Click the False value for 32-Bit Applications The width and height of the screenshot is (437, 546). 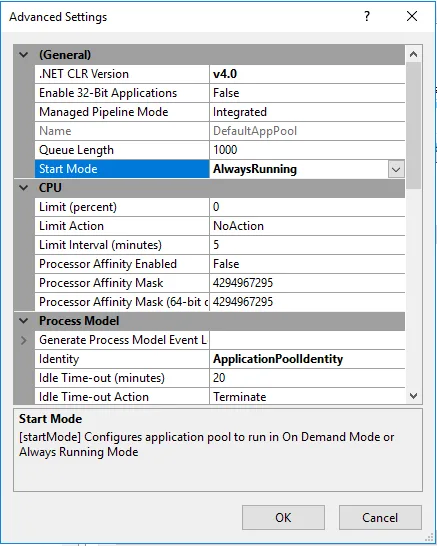(x=307, y=93)
